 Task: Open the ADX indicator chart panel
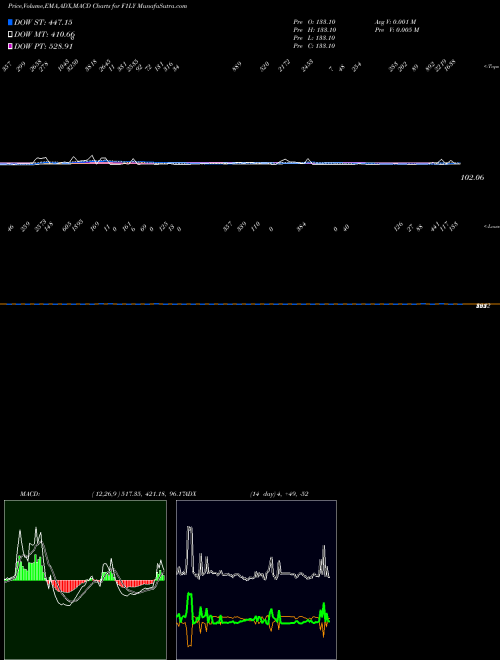(x=256, y=580)
